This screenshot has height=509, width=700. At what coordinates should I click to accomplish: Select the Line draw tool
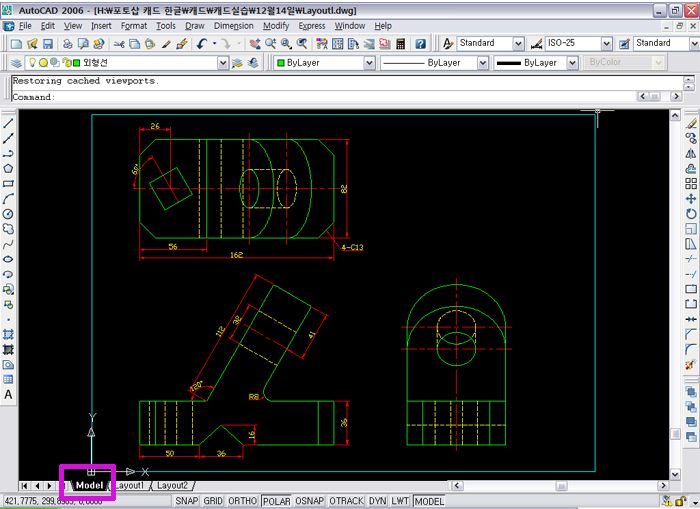click(x=8, y=123)
